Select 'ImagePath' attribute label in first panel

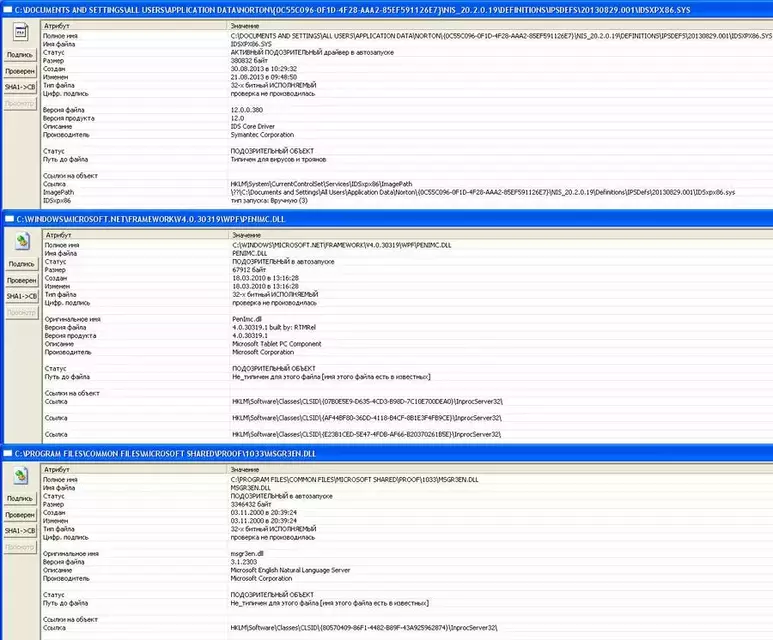[58, 192]
